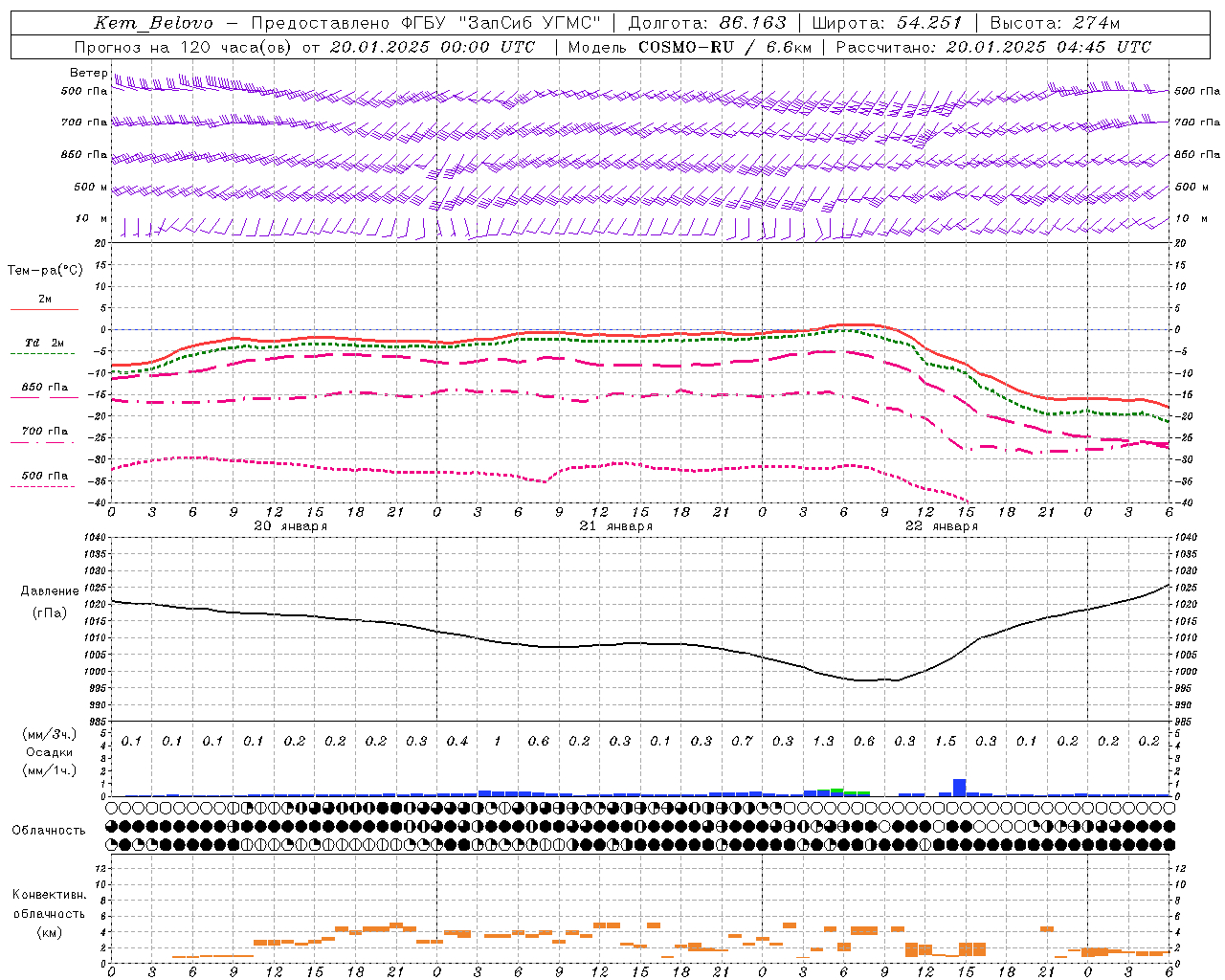Click the '500 м' wind level label on left

(92, 187)
